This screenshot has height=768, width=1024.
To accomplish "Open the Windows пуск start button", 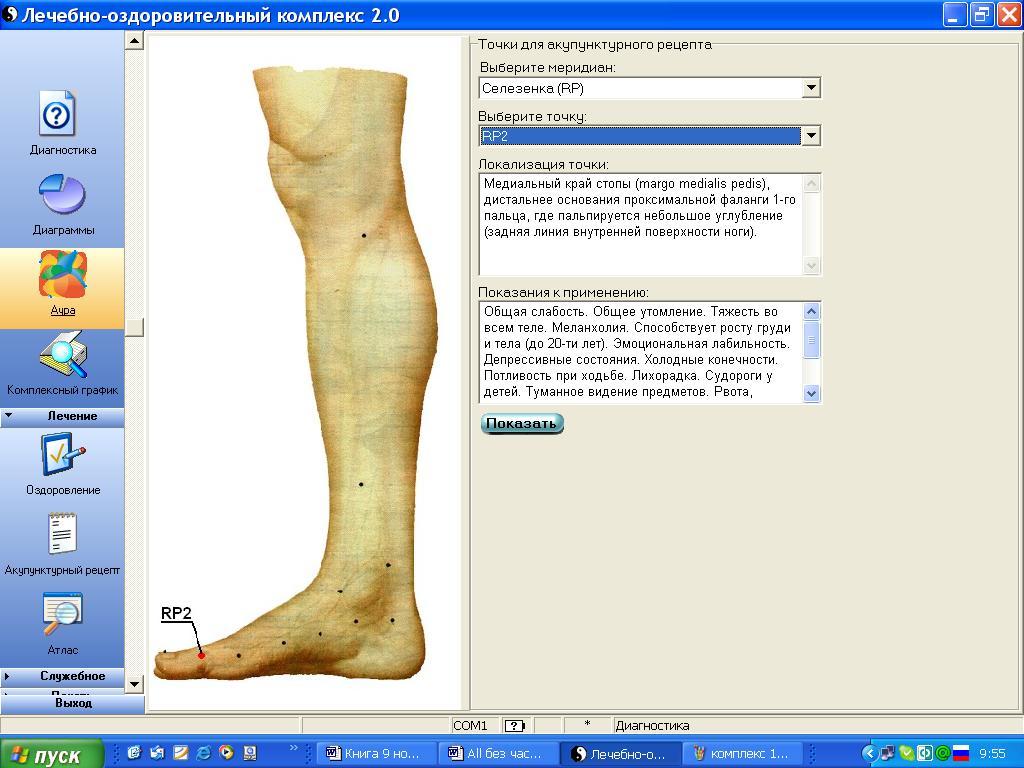I will point(52,754).
